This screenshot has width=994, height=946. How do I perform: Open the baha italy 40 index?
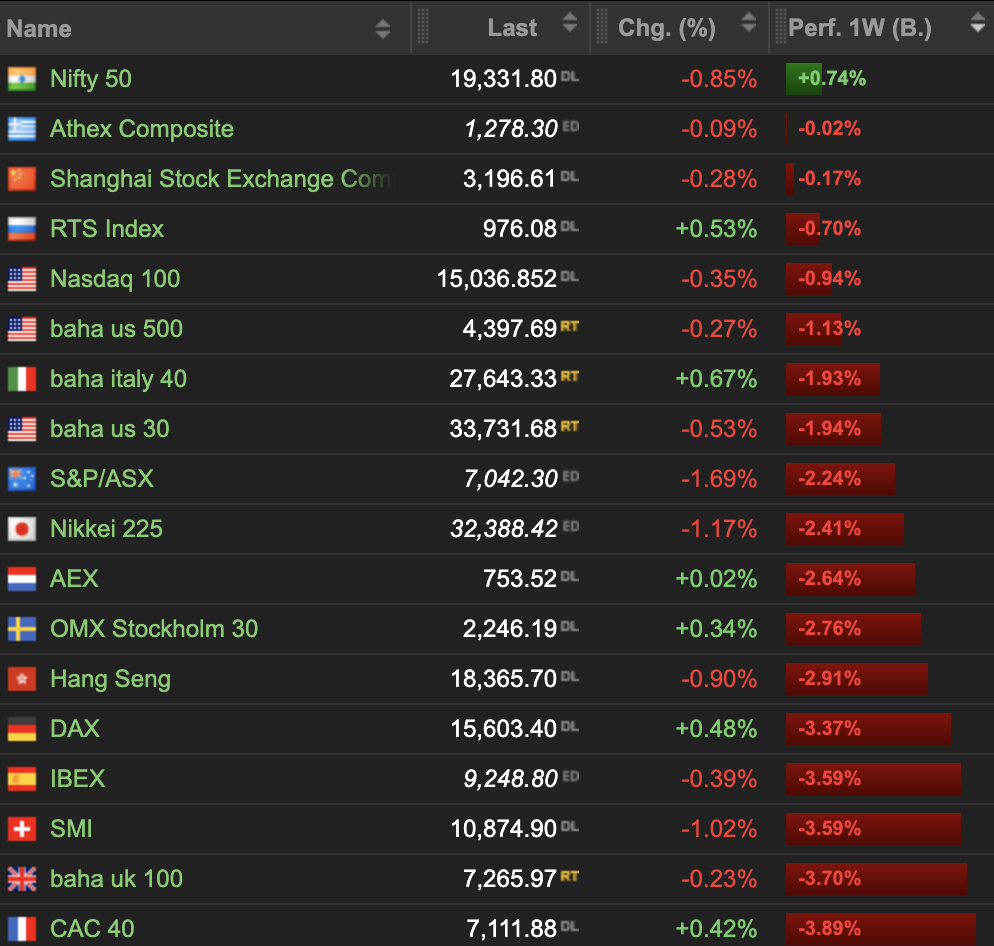[119, 379]
